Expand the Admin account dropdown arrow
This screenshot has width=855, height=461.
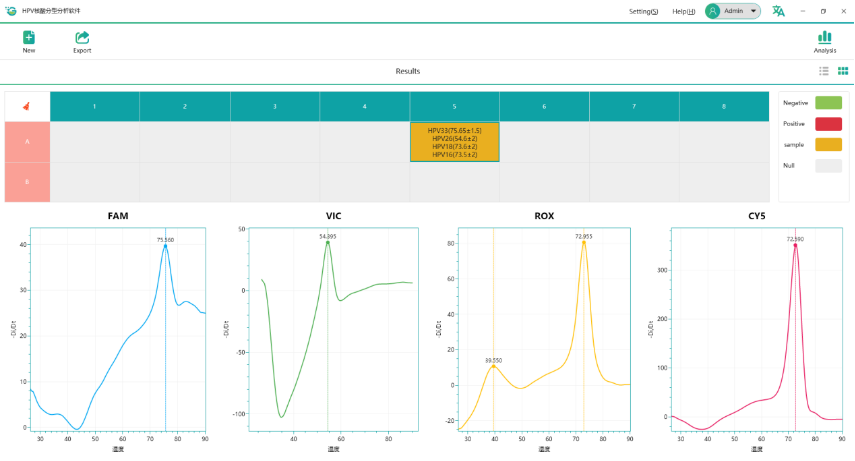click(752, 11)
